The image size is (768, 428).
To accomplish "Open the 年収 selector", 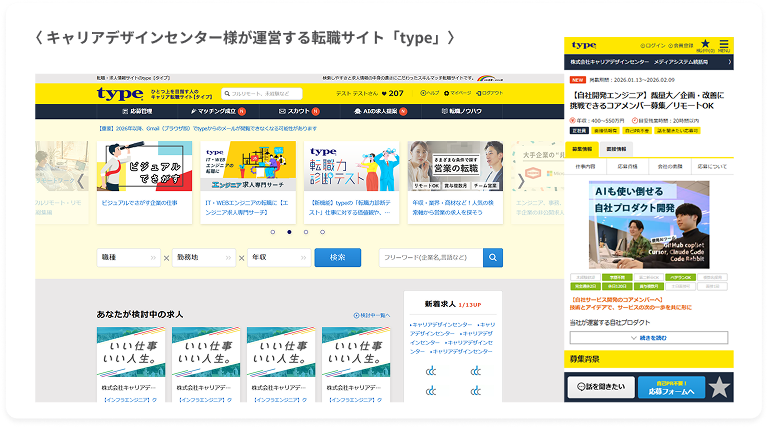I will click(x=279, y=258).
